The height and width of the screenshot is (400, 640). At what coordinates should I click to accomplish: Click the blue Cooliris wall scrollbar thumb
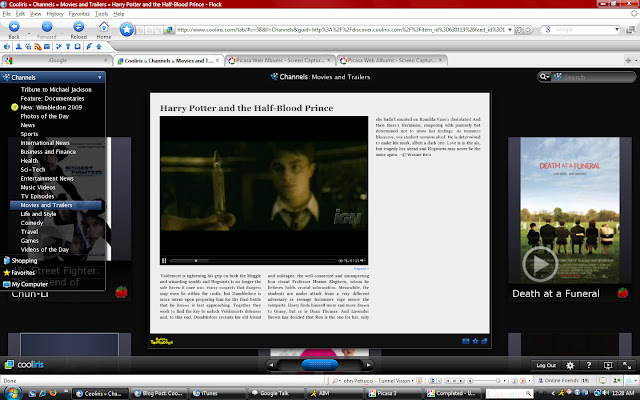[320, 365]
